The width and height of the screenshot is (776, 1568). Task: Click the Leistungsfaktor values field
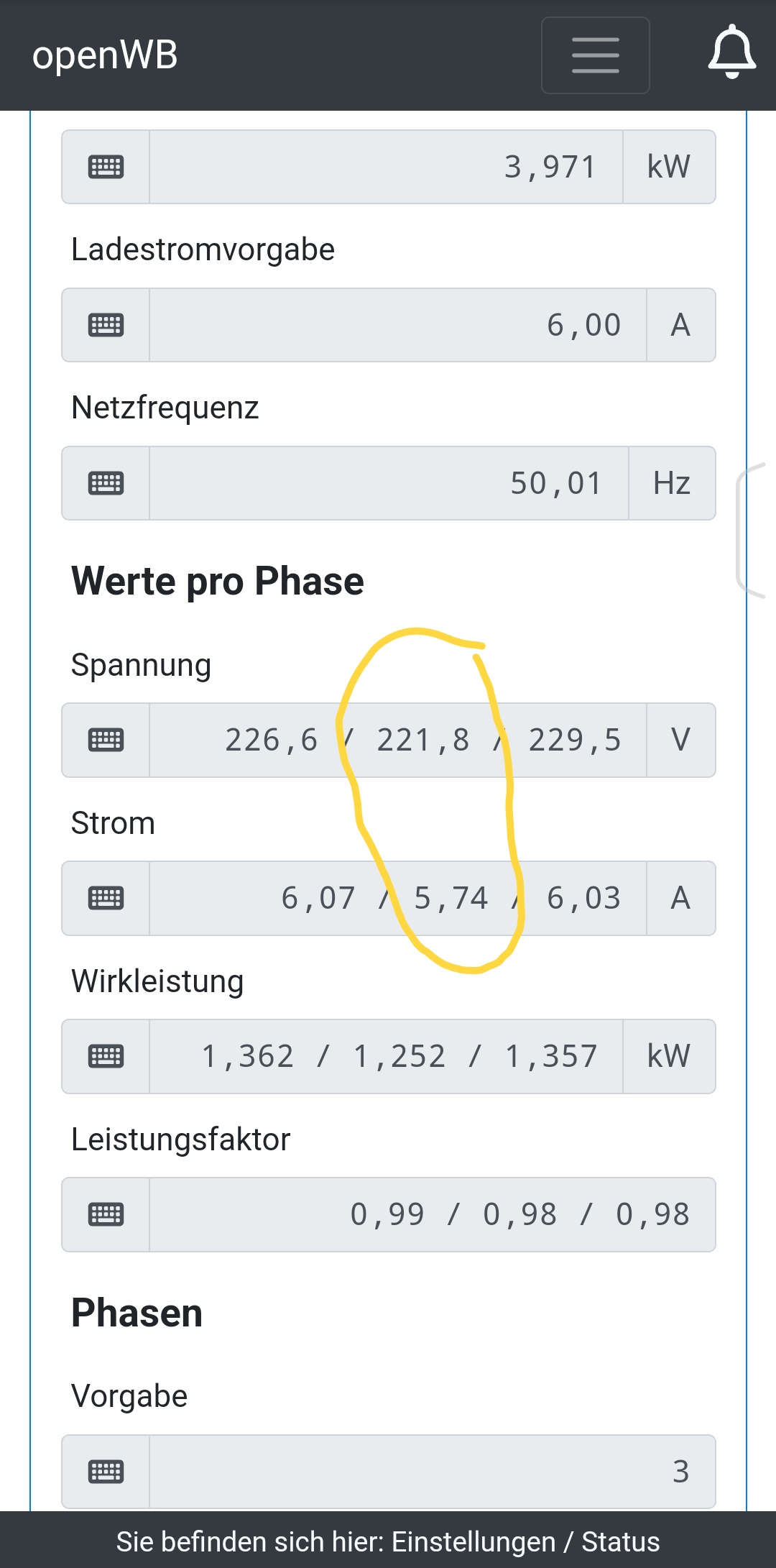[x=431, y=1214]
